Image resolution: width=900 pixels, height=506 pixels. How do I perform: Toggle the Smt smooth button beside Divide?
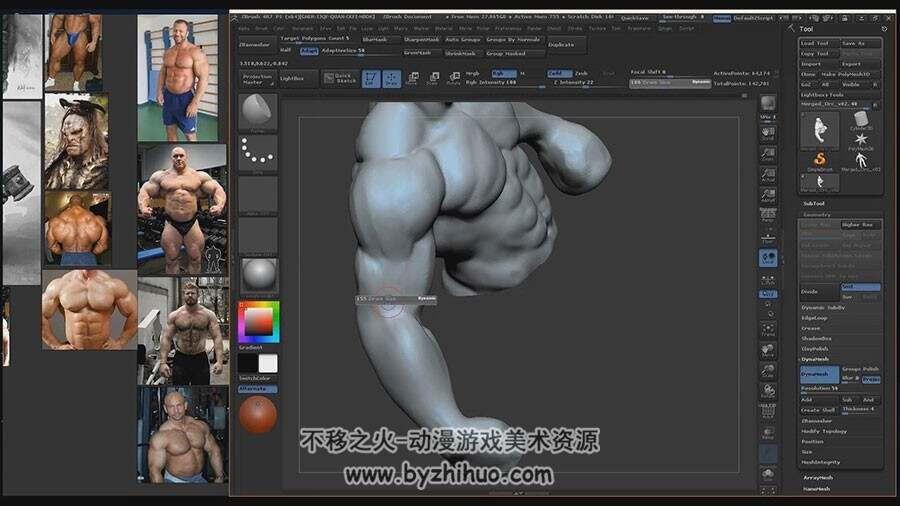tap(860, 286)
